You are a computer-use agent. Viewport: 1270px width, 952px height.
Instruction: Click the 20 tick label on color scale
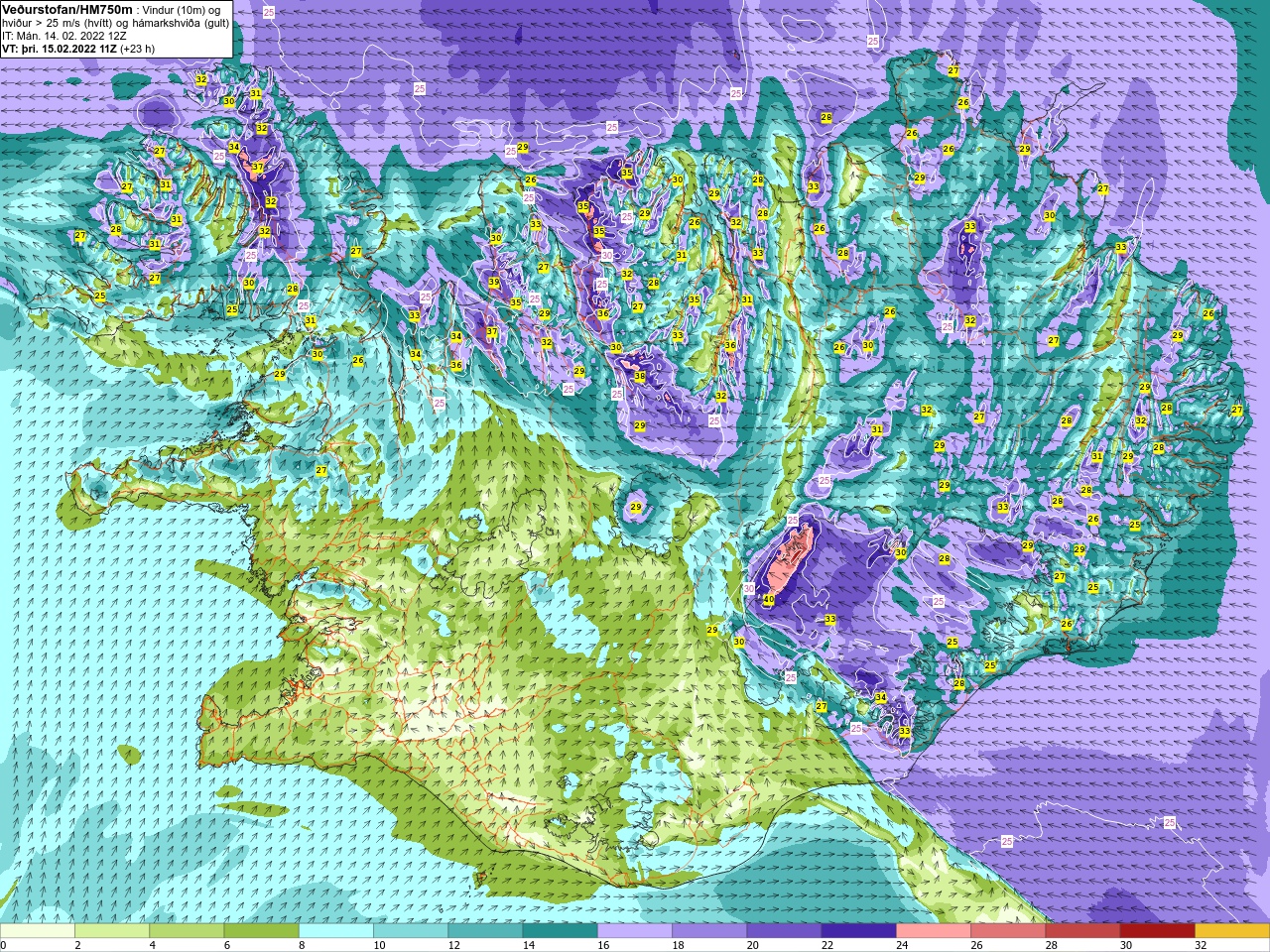coord(752,945)
